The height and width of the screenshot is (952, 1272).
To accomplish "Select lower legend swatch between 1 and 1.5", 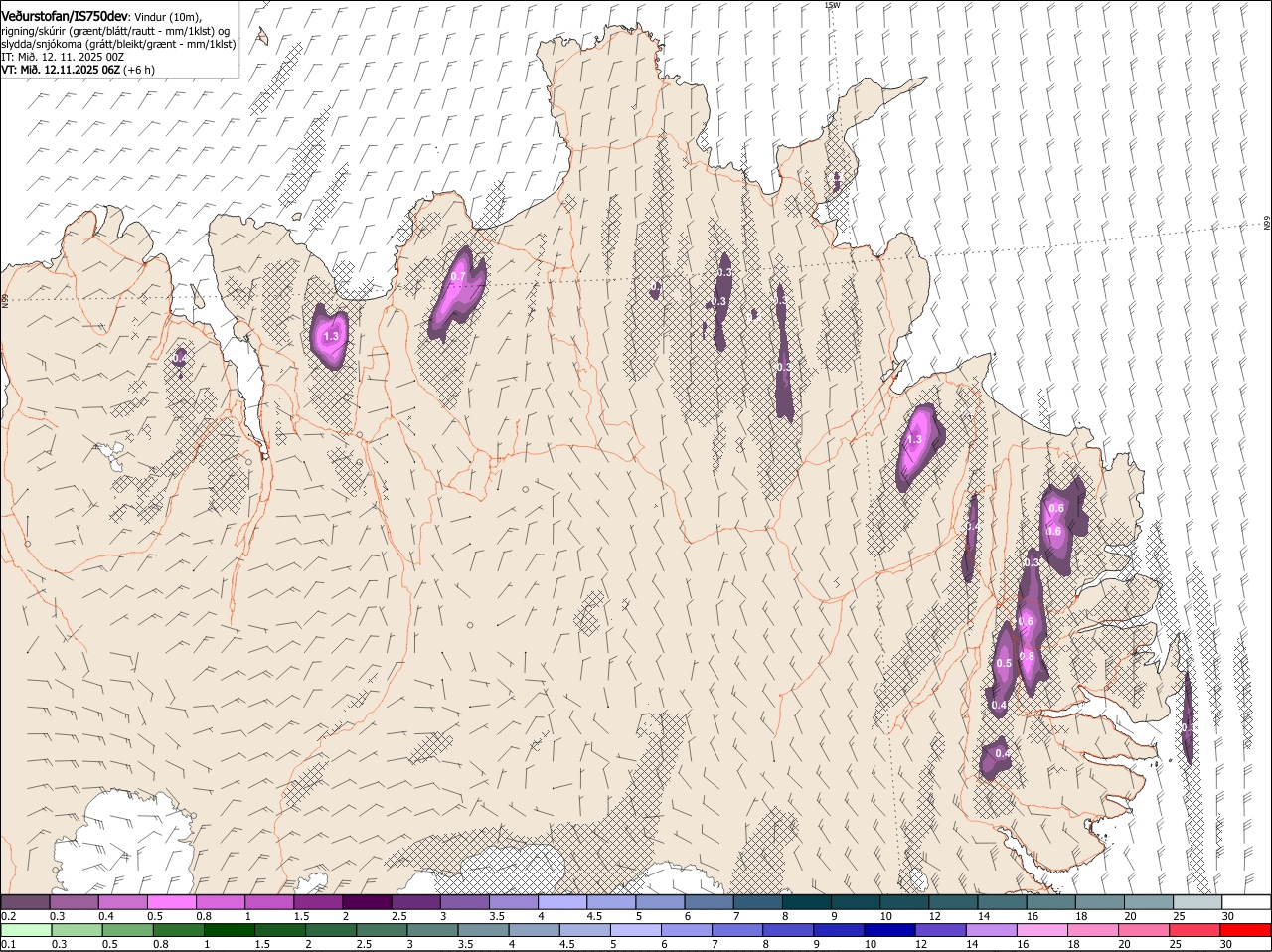I will point(229,930).
